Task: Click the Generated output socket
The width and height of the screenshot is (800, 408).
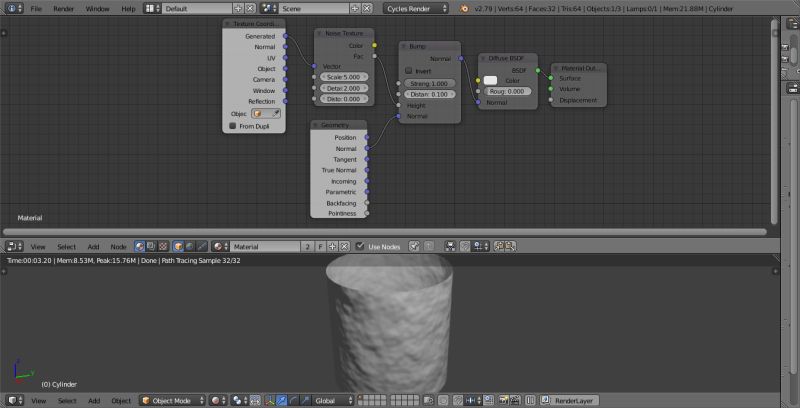Action: click(x=285, y=36)
